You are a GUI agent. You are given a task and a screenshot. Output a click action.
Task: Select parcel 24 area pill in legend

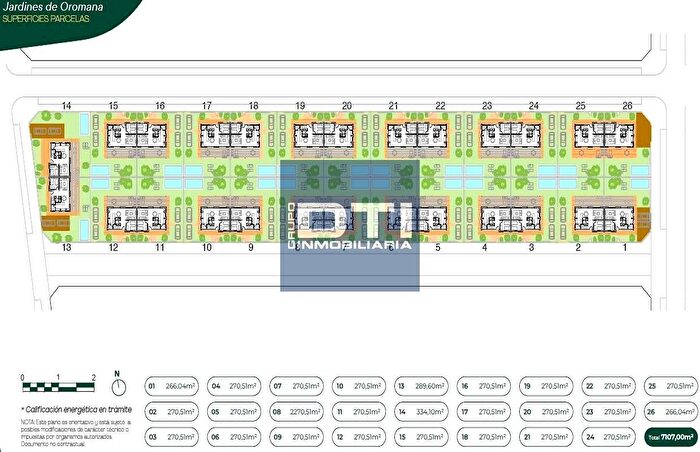606,437
